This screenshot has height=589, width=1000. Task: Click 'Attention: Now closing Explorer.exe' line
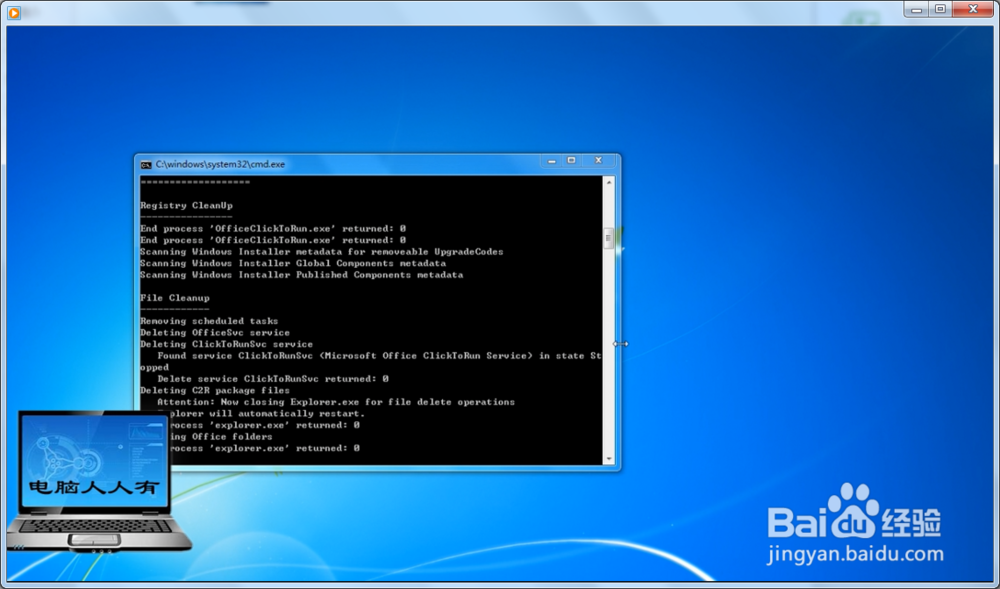336,402
